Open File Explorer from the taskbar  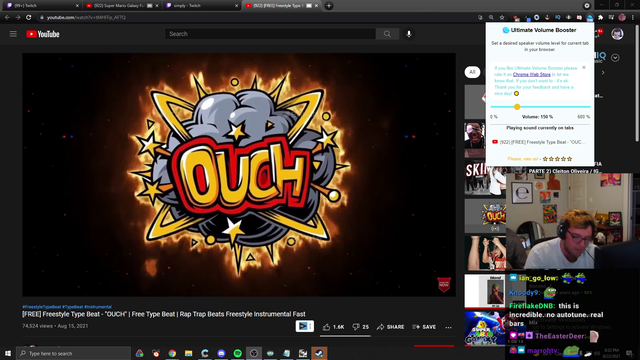[188, 353]
